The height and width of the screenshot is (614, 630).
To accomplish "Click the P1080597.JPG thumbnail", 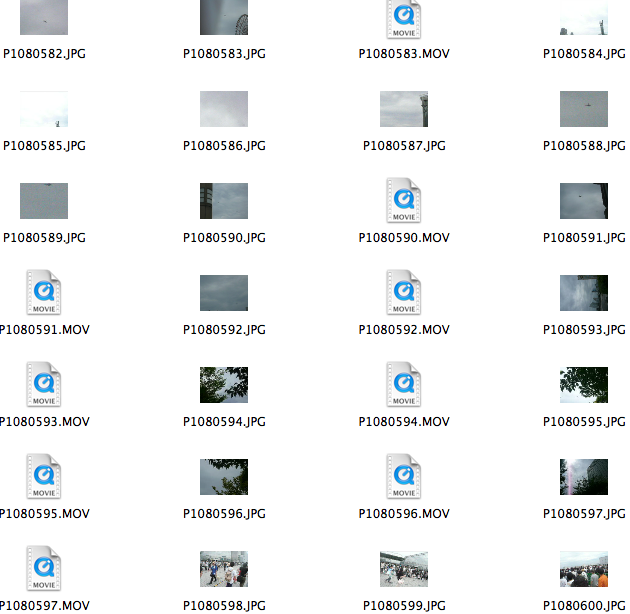I will 584,477.
